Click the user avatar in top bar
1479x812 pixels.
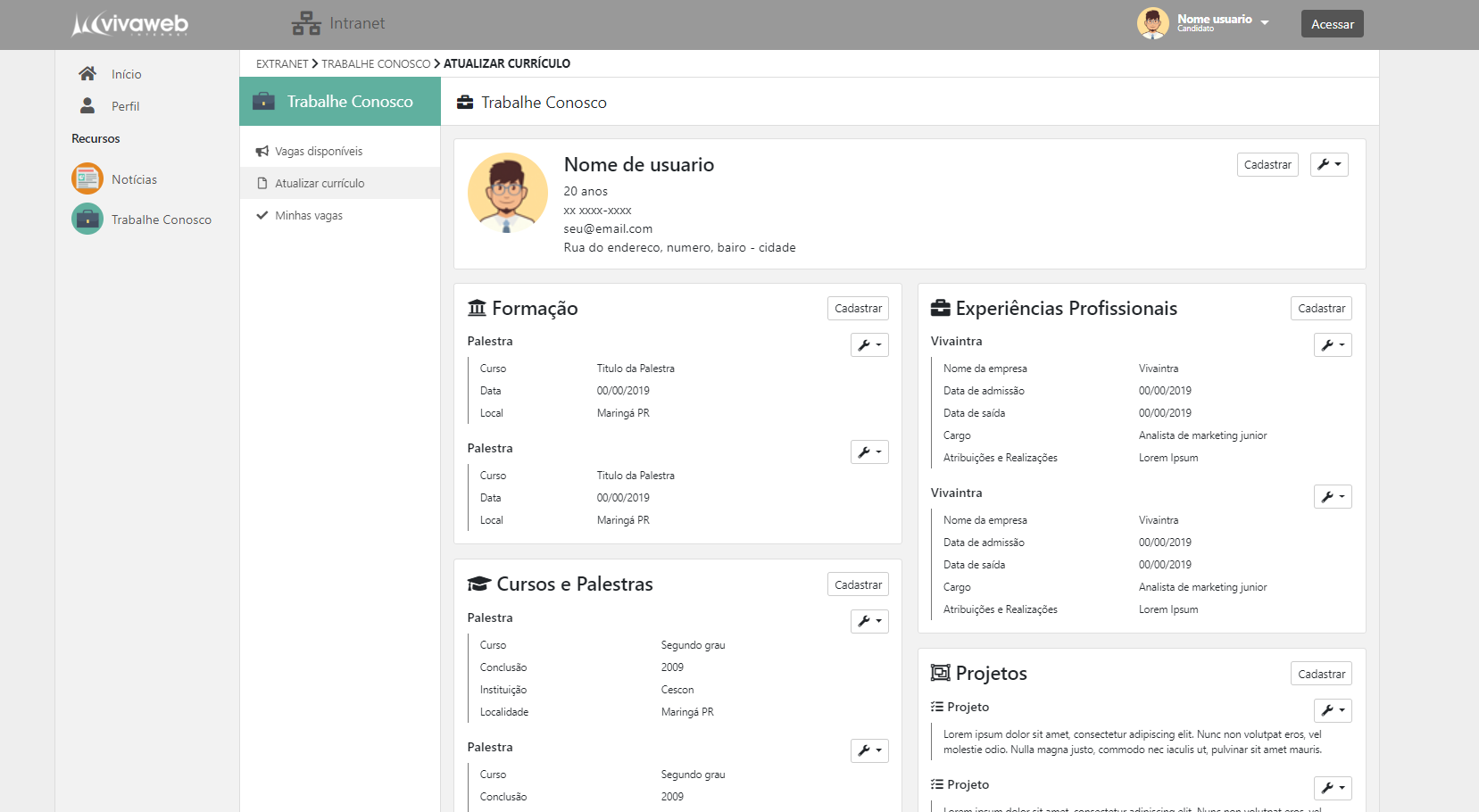point(1152,24)
